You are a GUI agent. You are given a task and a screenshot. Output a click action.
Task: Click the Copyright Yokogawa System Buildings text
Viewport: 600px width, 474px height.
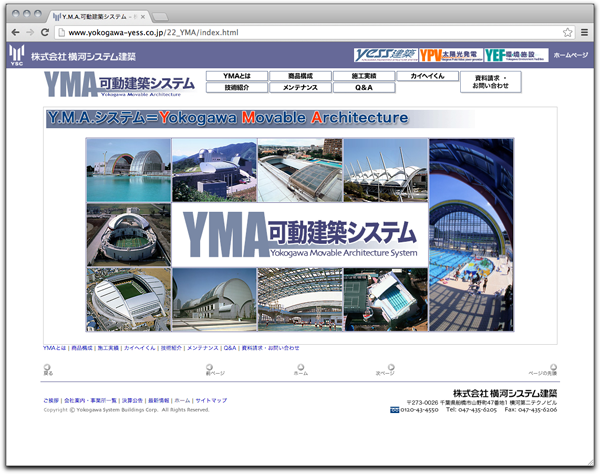[126, 410]
